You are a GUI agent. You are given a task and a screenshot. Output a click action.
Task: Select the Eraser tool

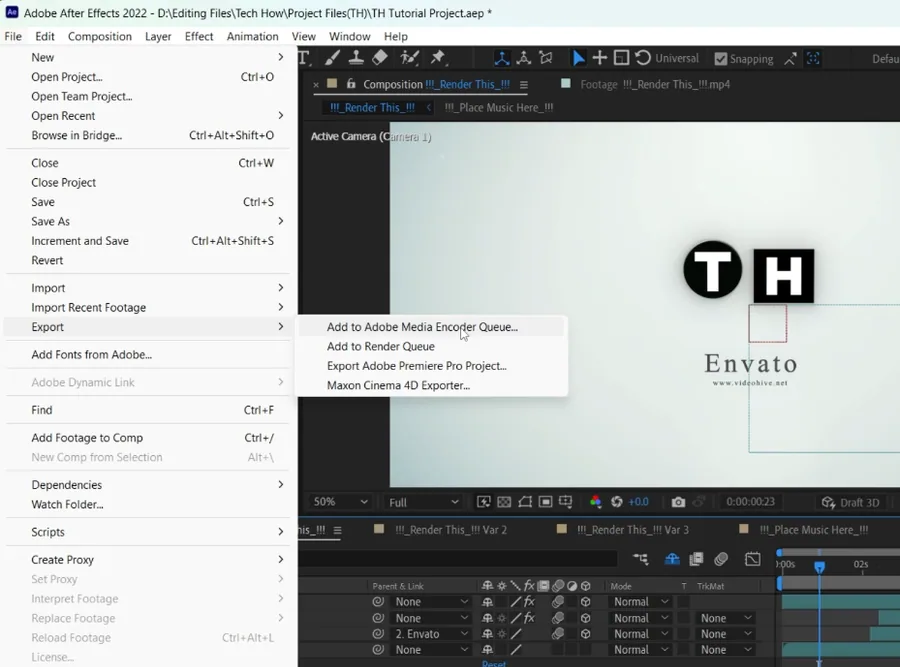click(x=380, y=58)
